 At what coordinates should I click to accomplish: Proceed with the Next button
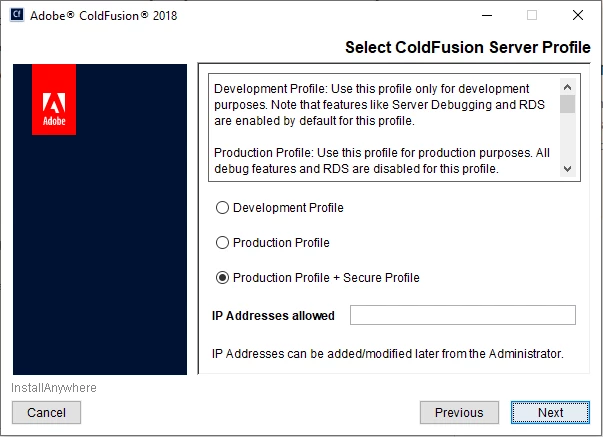(550, 412)
